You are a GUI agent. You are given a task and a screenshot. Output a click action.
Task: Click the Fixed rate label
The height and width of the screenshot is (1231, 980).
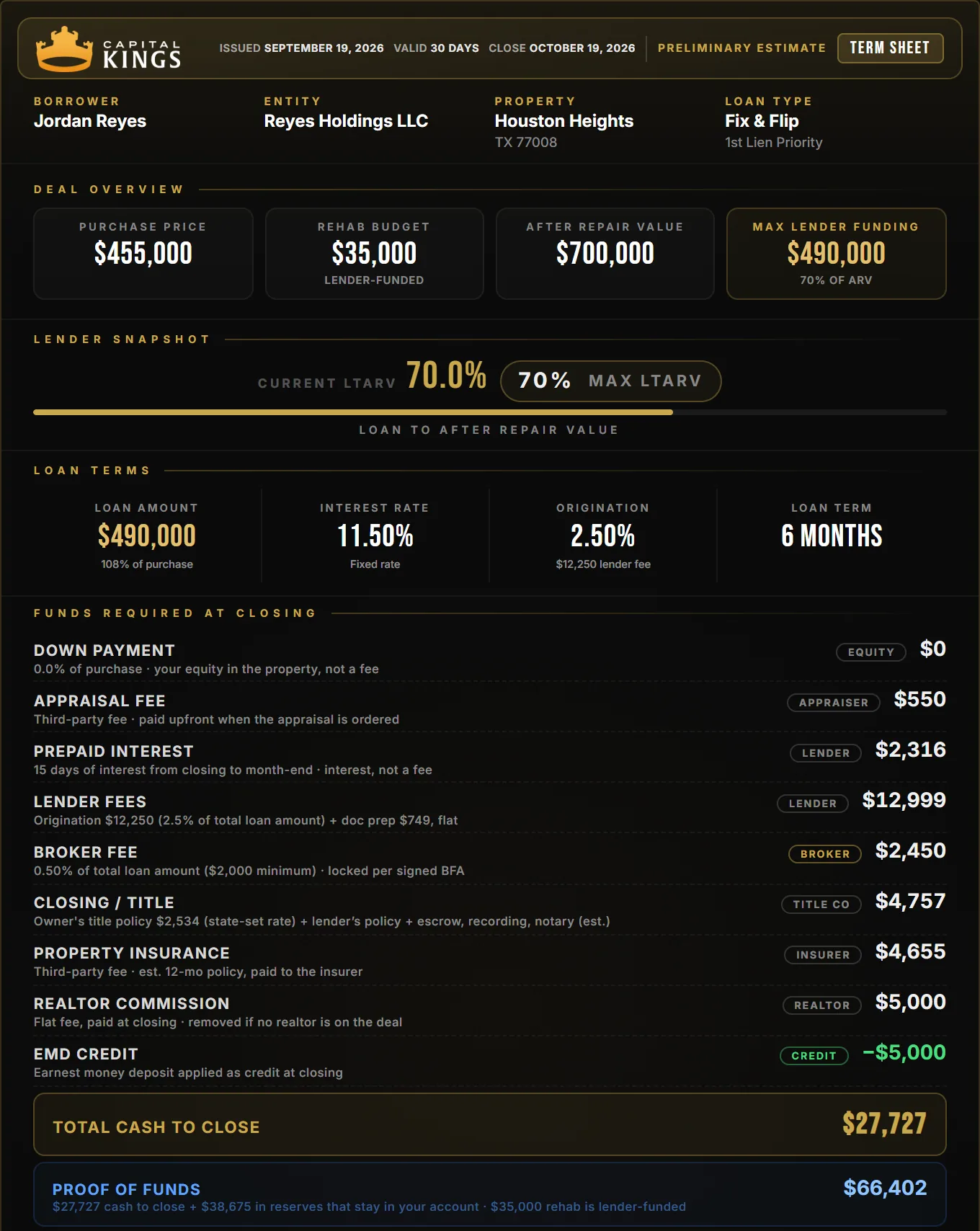click(375, 564)
